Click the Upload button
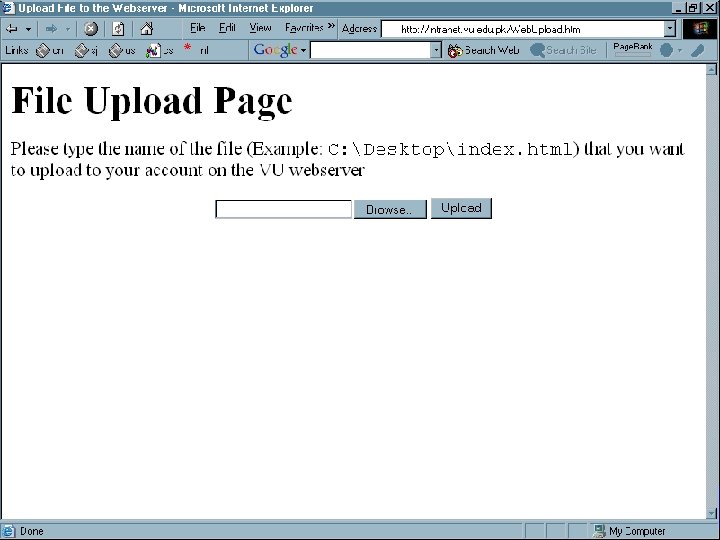720x540 pixels. point(461,208)
